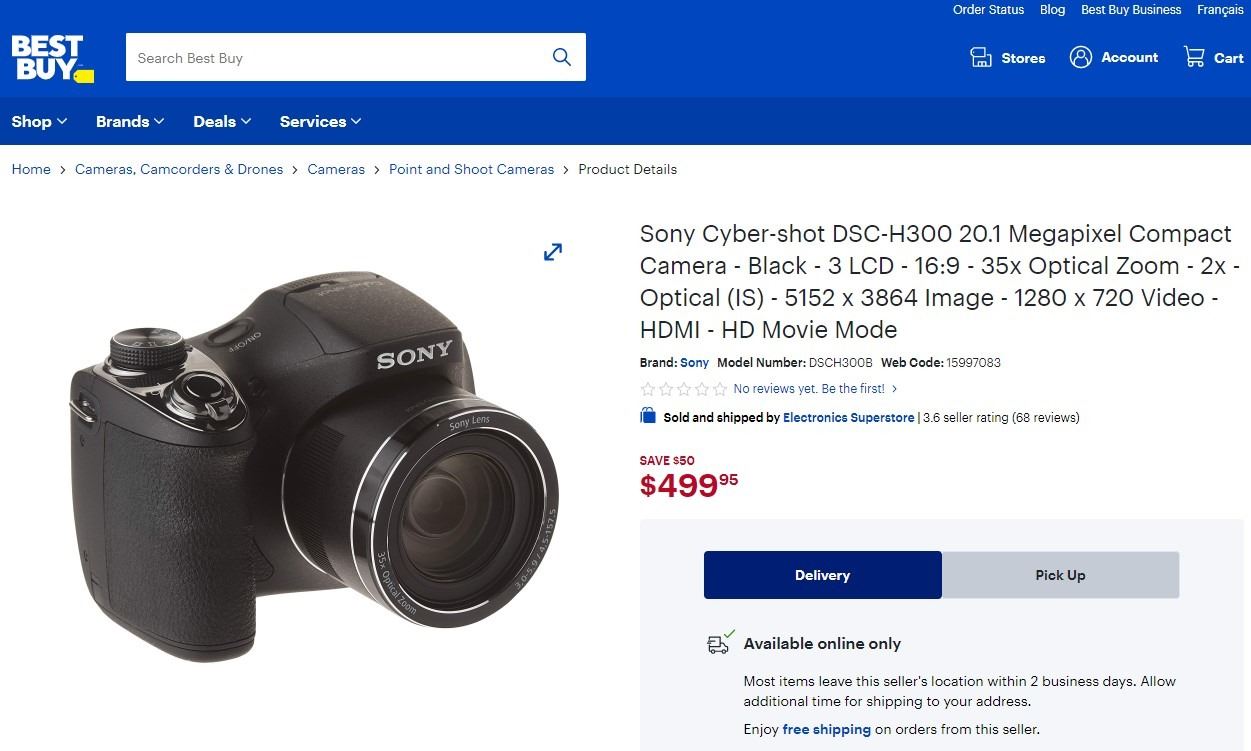
Task: Switch to the Pick Up option
Action: click(x=1060, y=575)
